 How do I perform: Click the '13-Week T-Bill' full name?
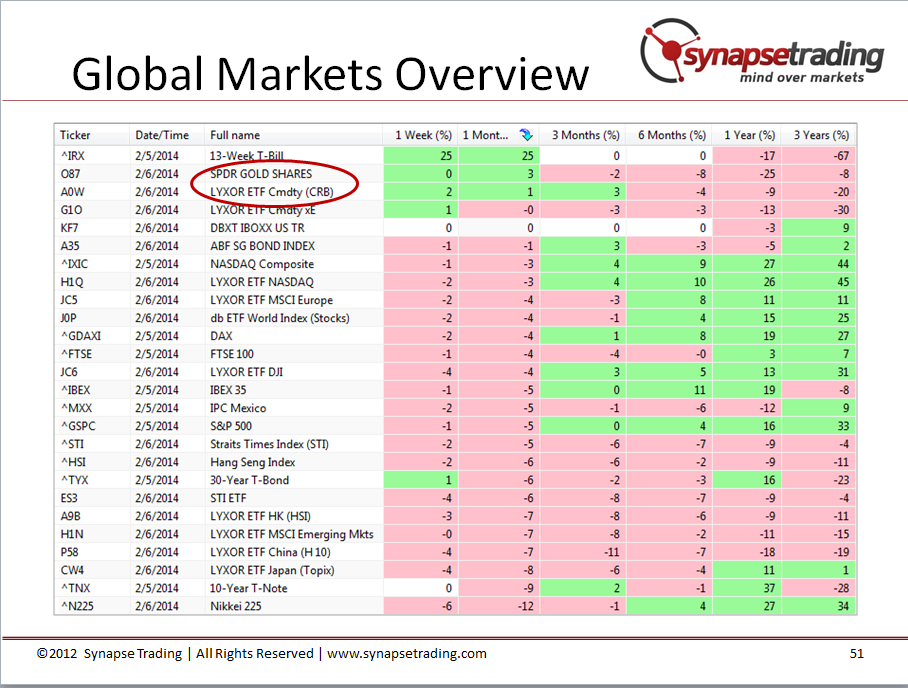pos(247,156)
